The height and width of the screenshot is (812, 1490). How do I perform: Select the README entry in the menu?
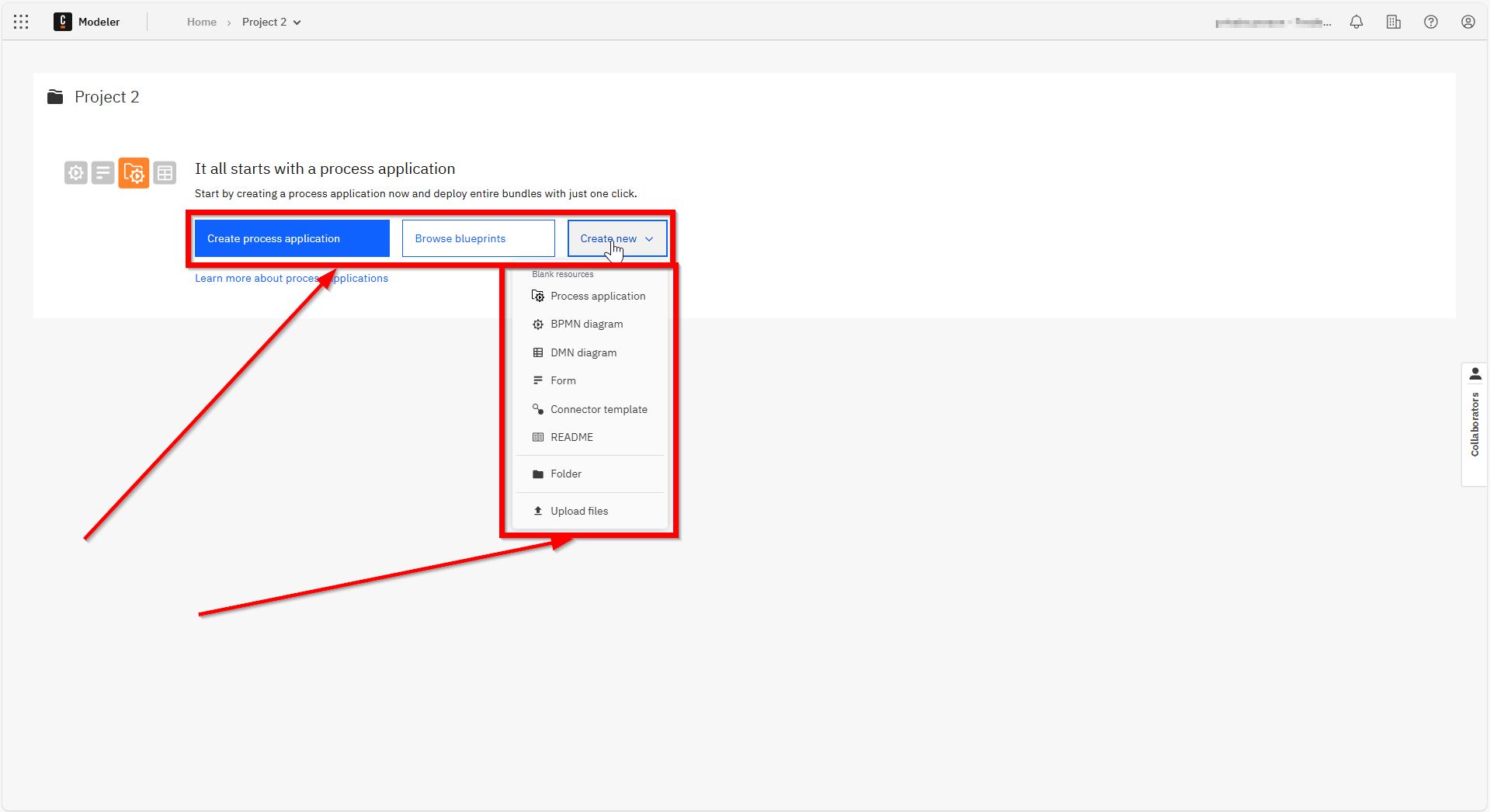[x=571, y=436]
